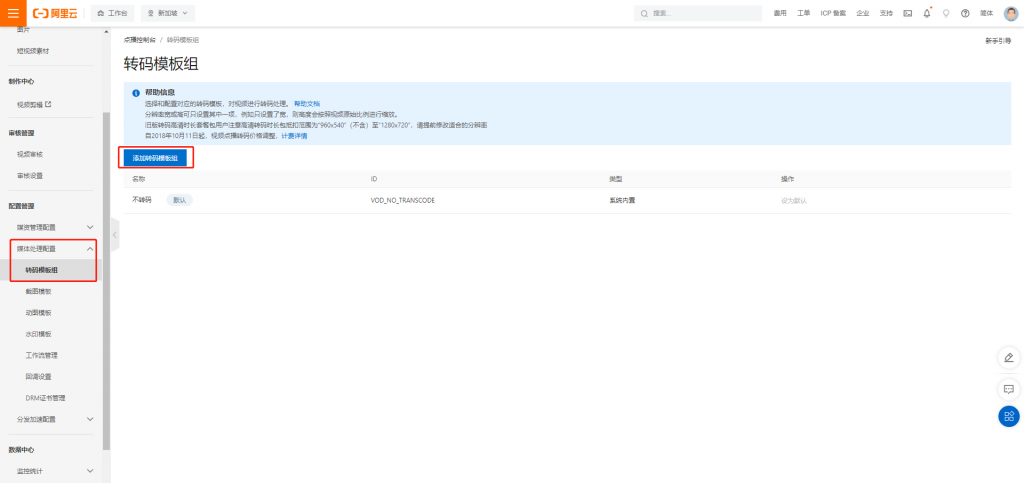
Task: Click the blue info icon in 帮助信息
Action: point(136,93)
